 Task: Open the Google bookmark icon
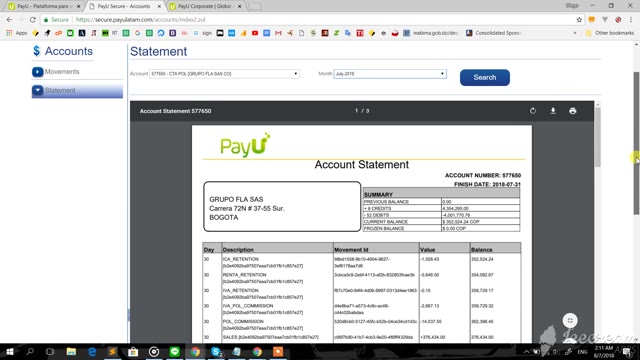[x=138, y=33]
